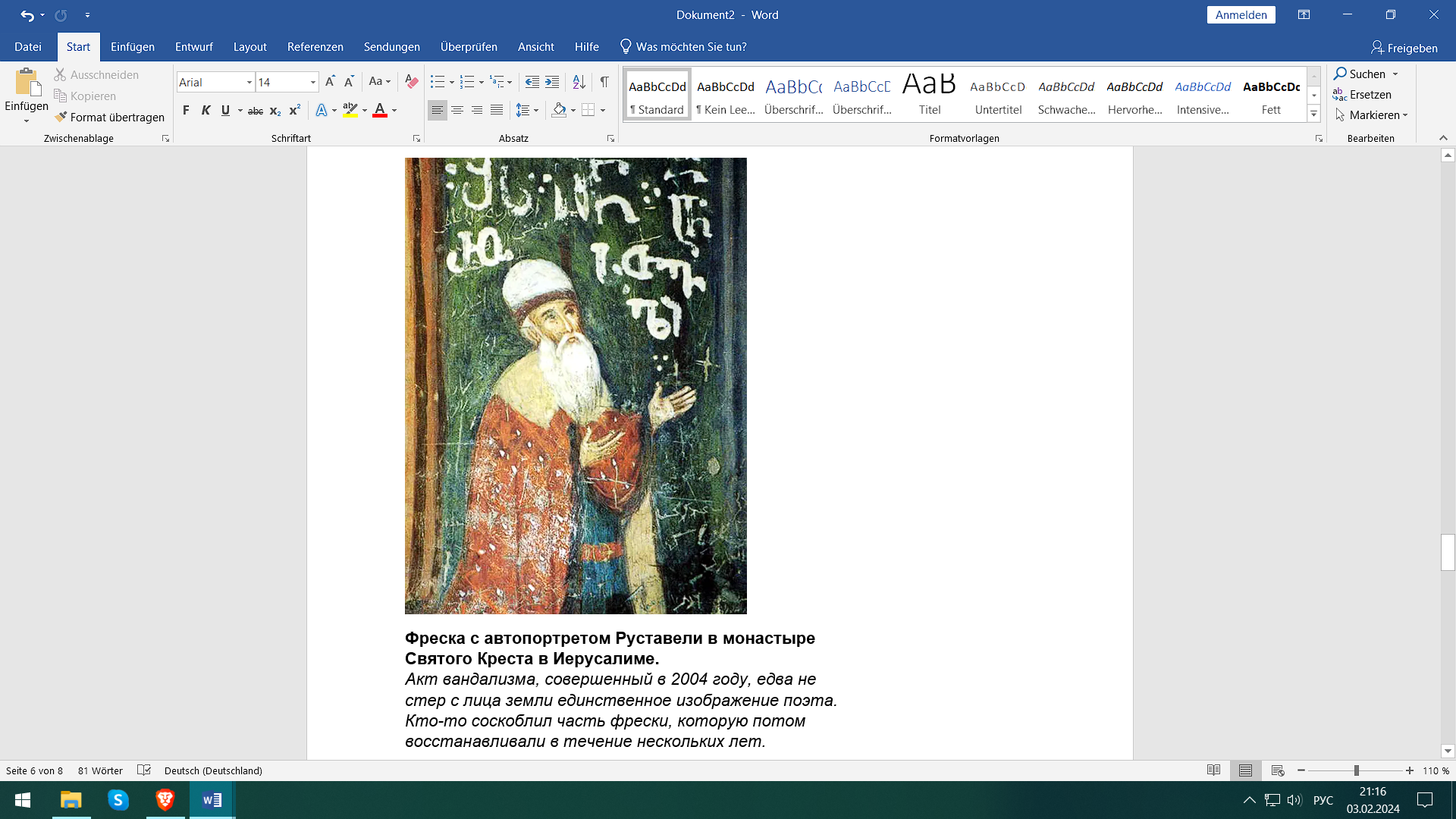Toggle italic formatting (K button)
The image size is (1456, 819).
[x=206, y=110]
